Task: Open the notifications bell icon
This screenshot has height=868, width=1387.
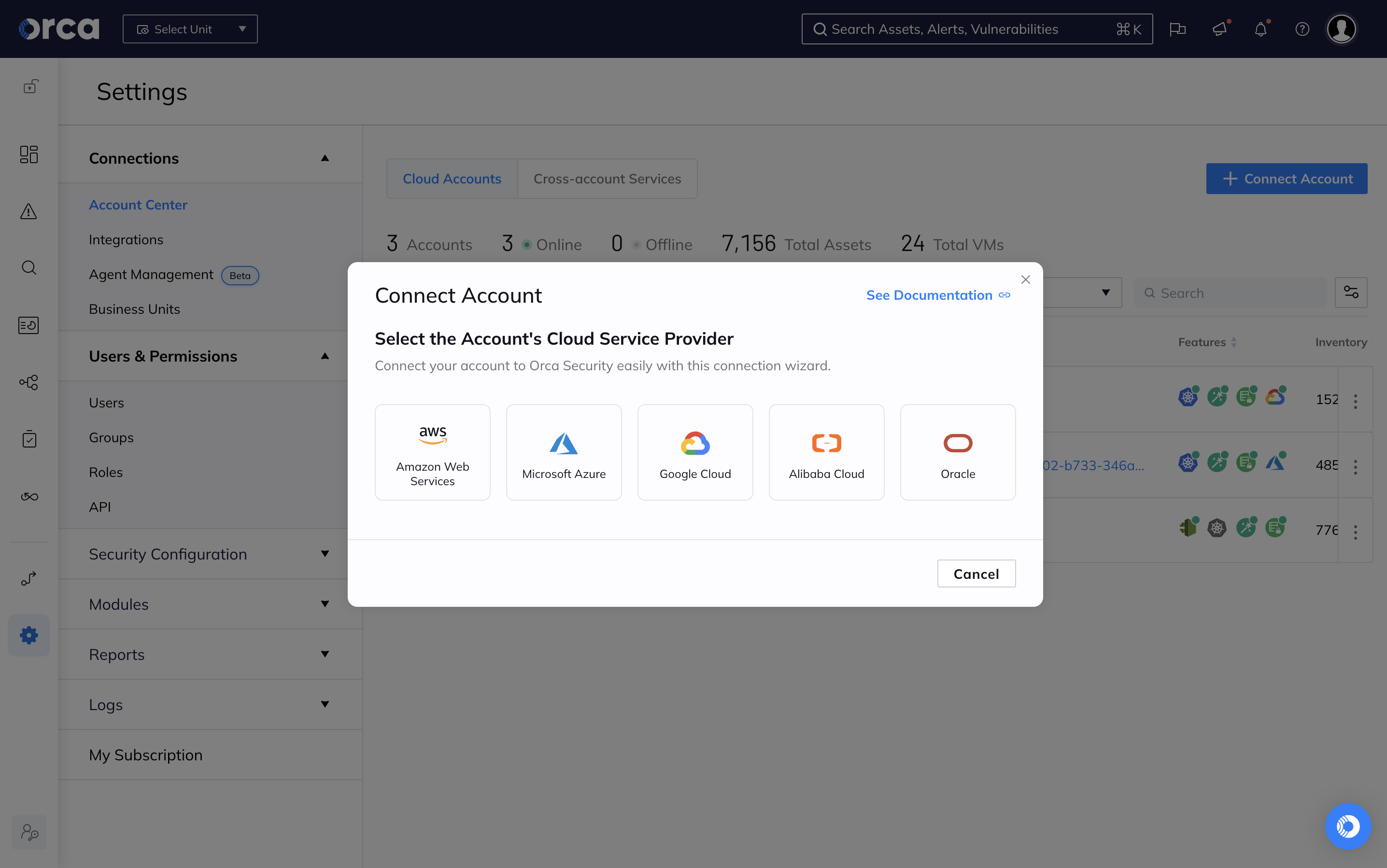Action: [x=1260, y=29]
